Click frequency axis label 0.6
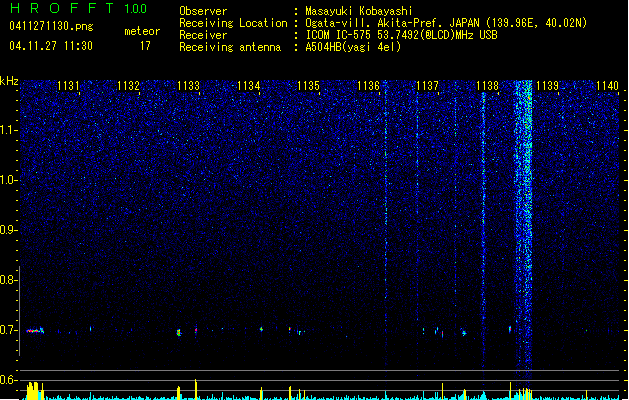Image resolution: width=629 pixels, height=400 pixels. 8,380
